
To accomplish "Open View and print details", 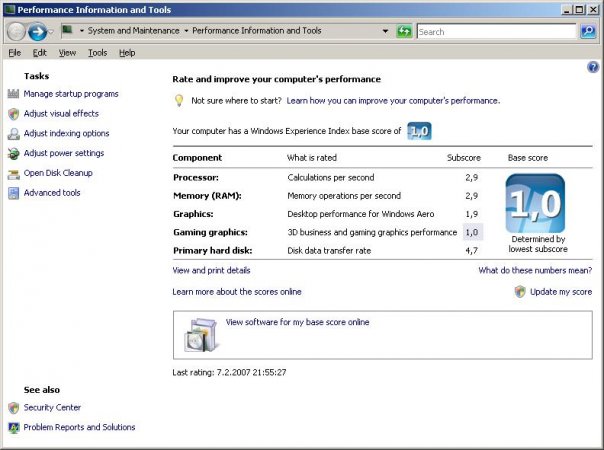I will pyautogui.click(x=211, y=270).
